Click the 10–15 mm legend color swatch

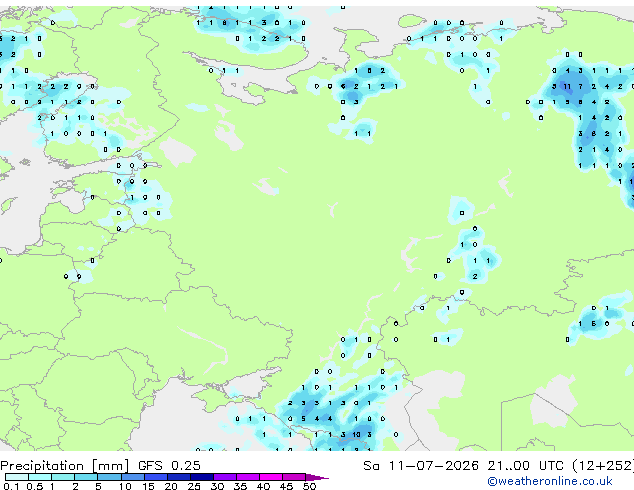[133, 477]
